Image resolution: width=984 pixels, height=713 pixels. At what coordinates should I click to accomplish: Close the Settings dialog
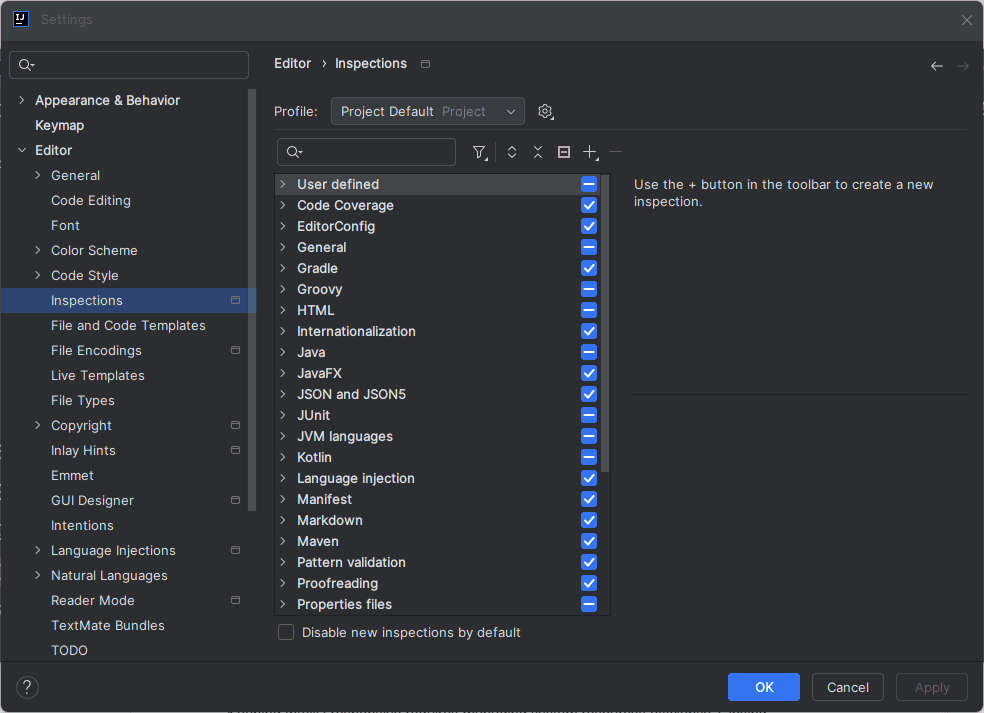966,20
